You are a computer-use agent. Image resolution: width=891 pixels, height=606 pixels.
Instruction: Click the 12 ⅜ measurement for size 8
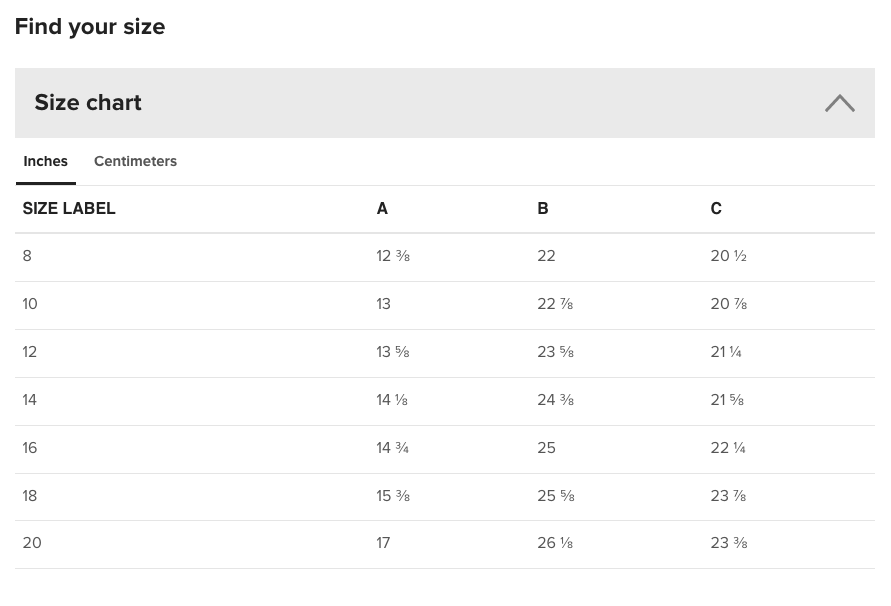coord(393,256)
